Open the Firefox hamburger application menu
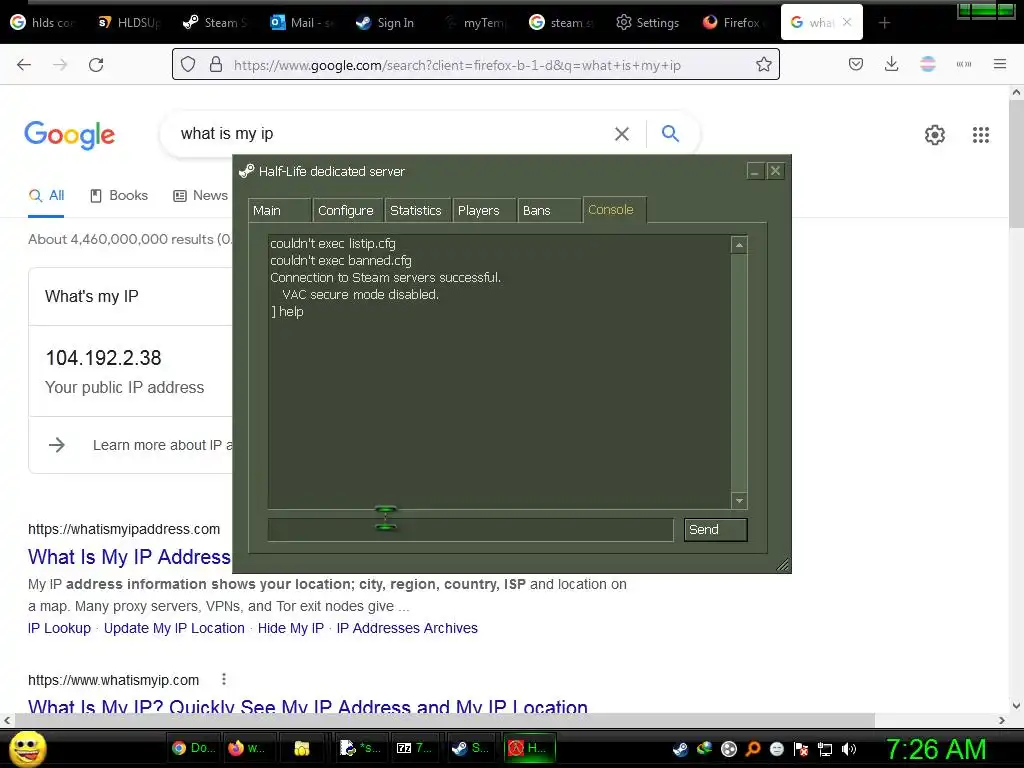The height and width of the screenshot is (768, 1024). click(x=999, y=64)
